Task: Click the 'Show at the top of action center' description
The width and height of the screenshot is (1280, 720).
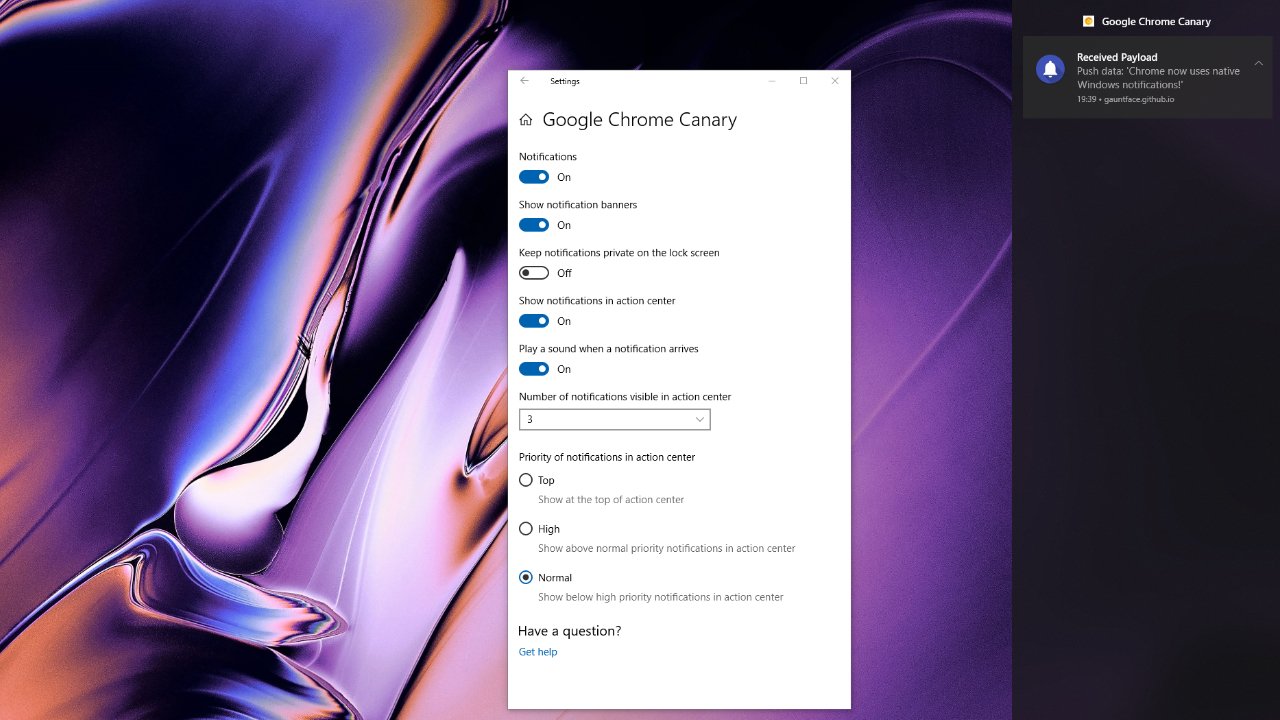Action: 611,500
